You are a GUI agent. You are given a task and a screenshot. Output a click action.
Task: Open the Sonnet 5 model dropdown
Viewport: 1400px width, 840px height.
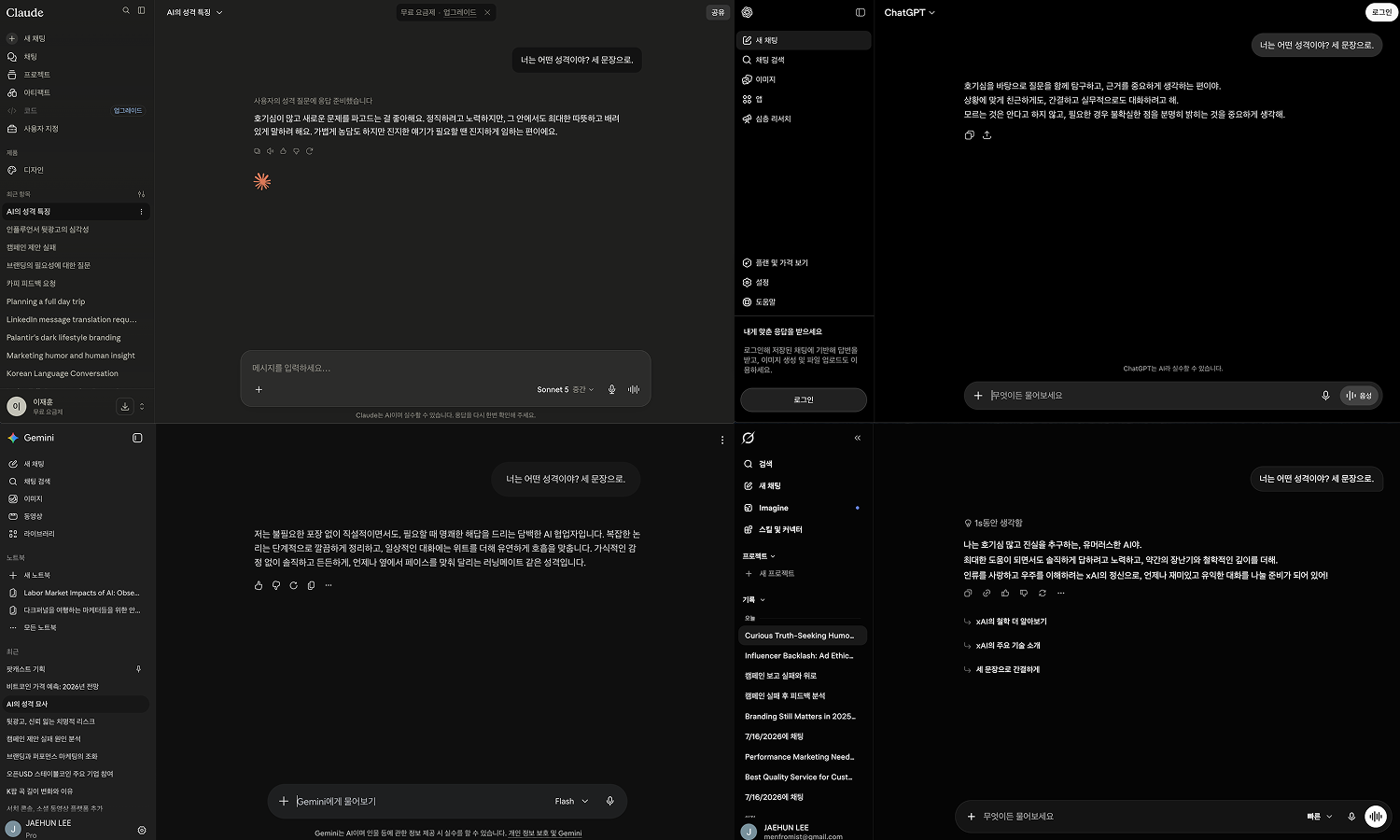tap(566, 389)
